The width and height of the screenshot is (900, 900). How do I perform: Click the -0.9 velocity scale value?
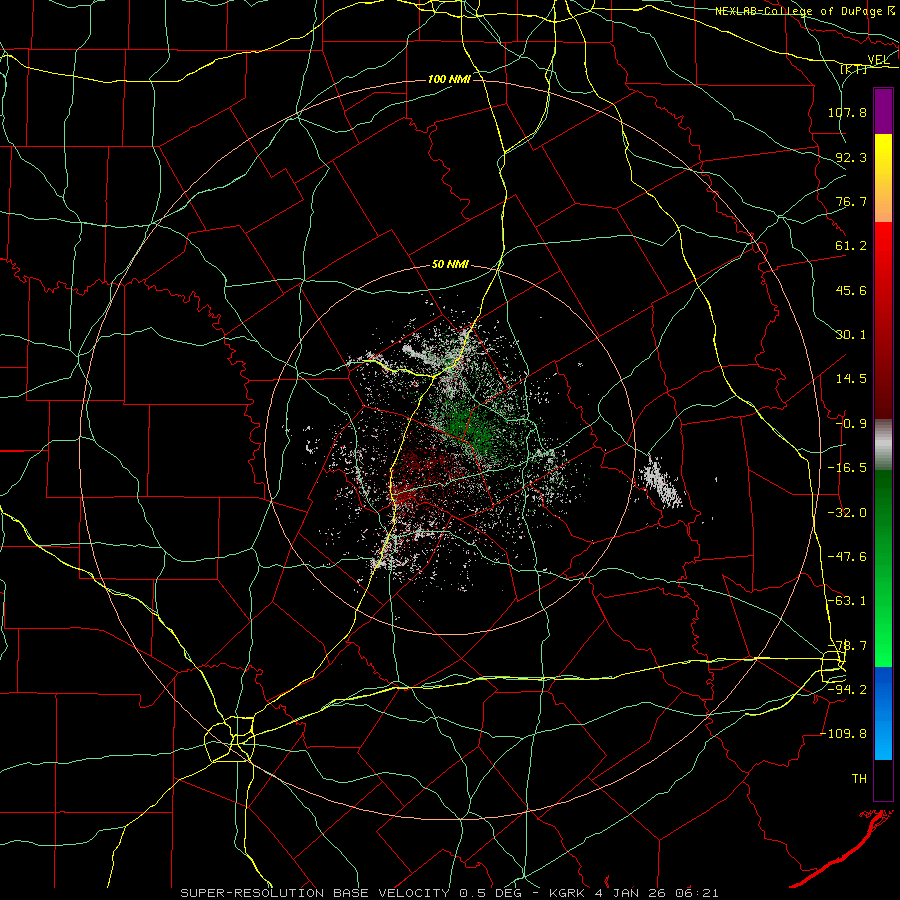click(851, 424)
